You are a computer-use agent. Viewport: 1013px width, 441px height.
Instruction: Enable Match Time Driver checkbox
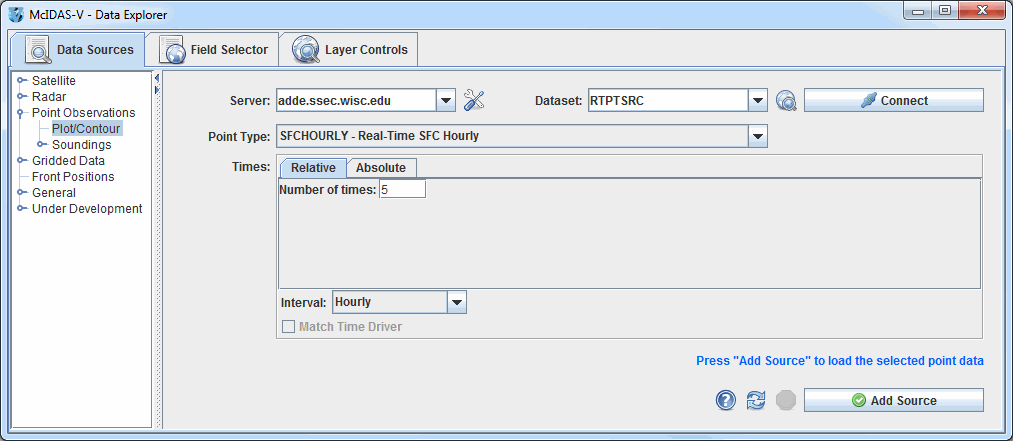pyautogui.click(x=289, y=327)
